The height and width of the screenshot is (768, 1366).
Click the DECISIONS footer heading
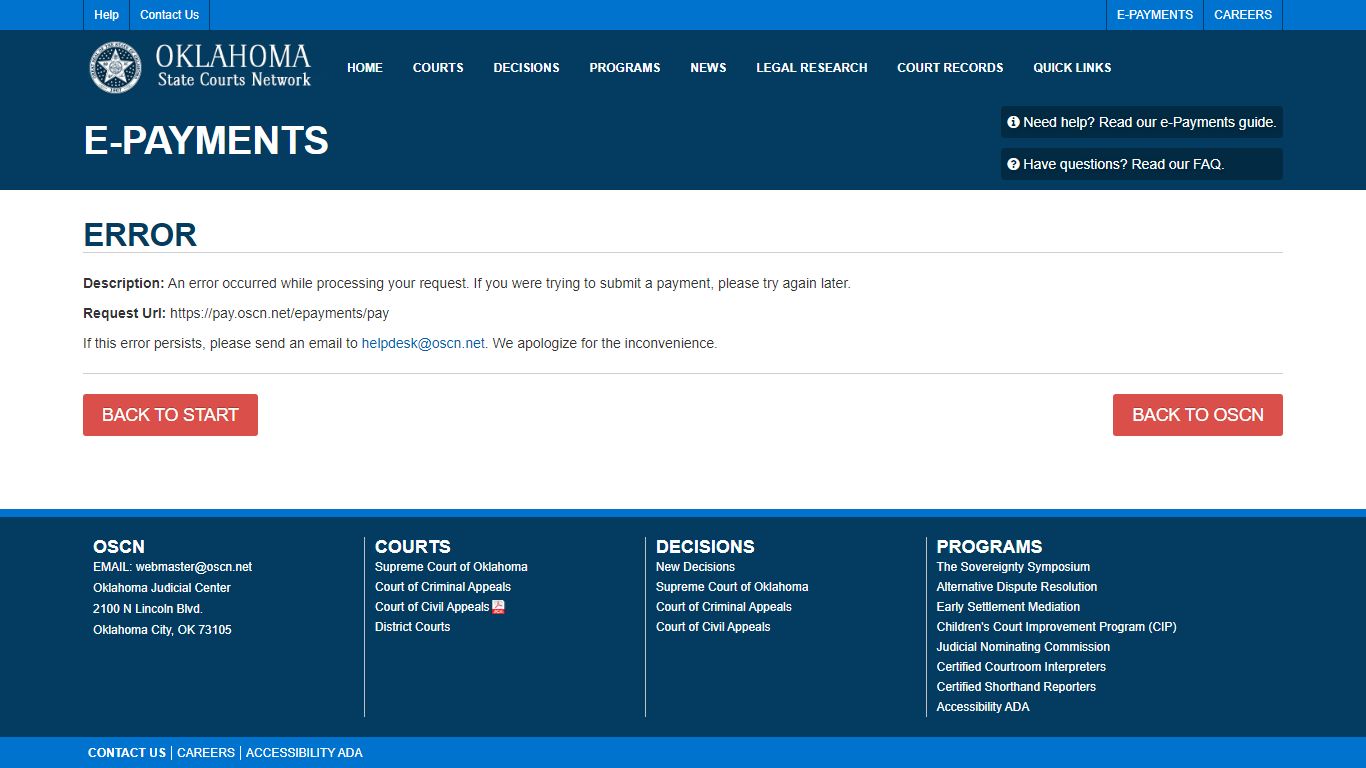[705, 546]
